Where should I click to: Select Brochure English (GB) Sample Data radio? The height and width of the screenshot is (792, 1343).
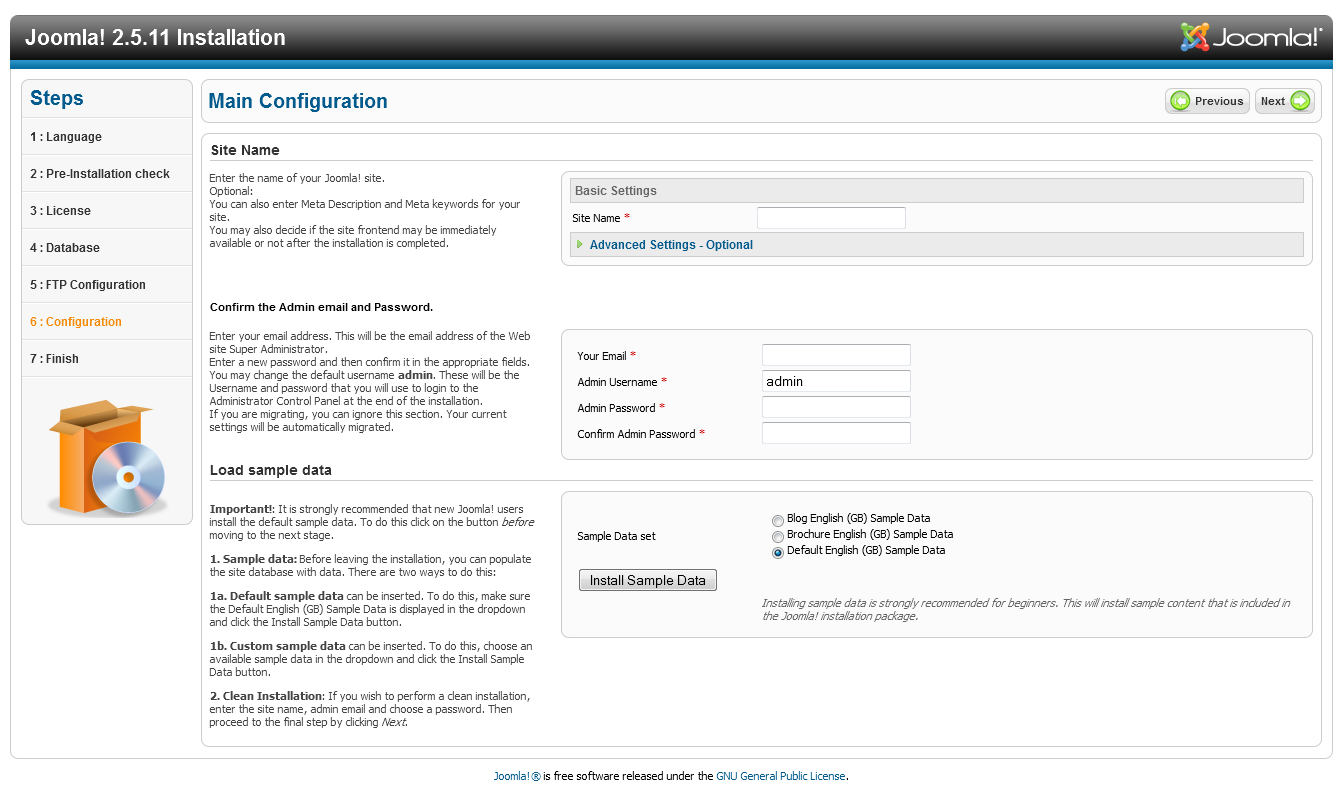click(778, 536)
